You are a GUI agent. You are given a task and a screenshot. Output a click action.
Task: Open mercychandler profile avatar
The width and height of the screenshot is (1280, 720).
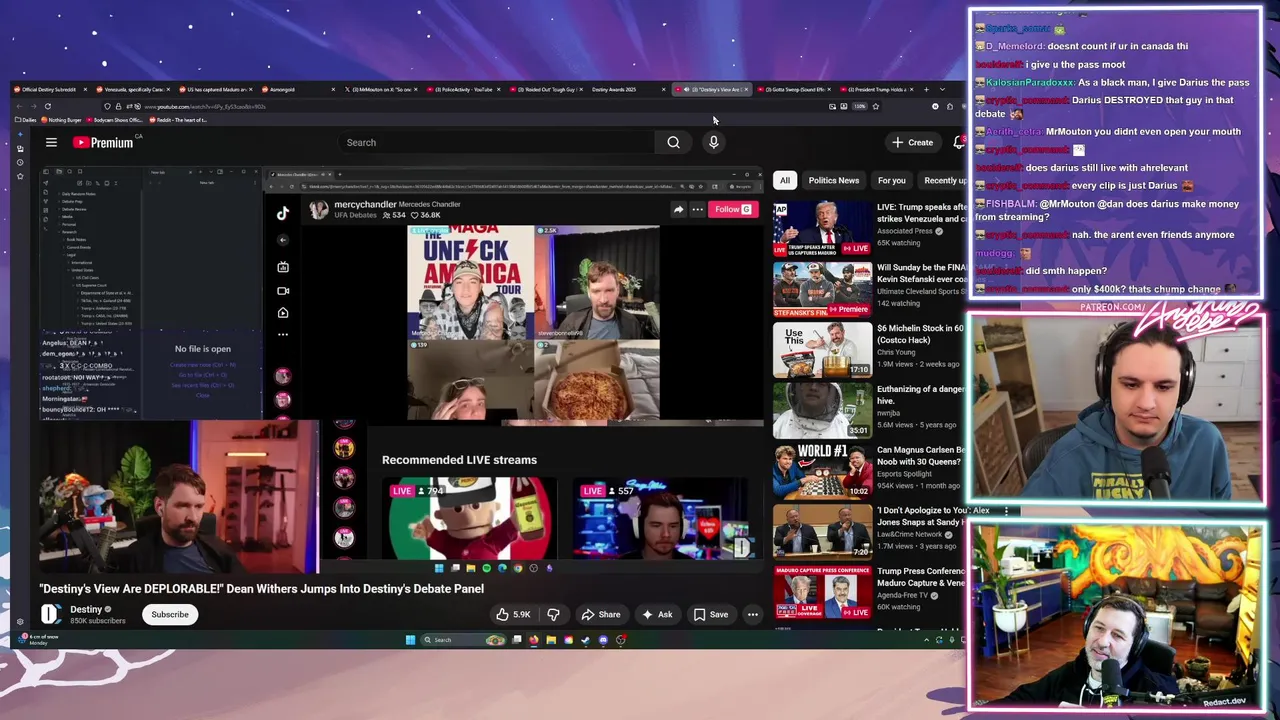tap(319, 209)
